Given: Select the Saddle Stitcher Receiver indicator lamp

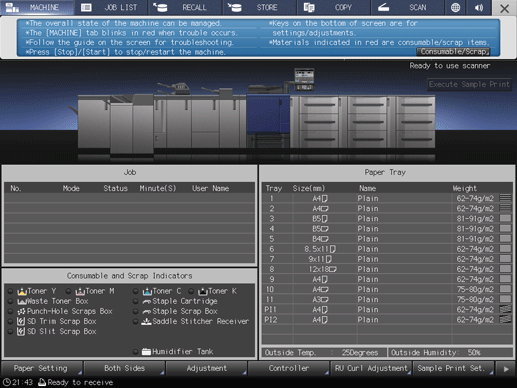Looking at the screenshot, I should tap(135, 321).
